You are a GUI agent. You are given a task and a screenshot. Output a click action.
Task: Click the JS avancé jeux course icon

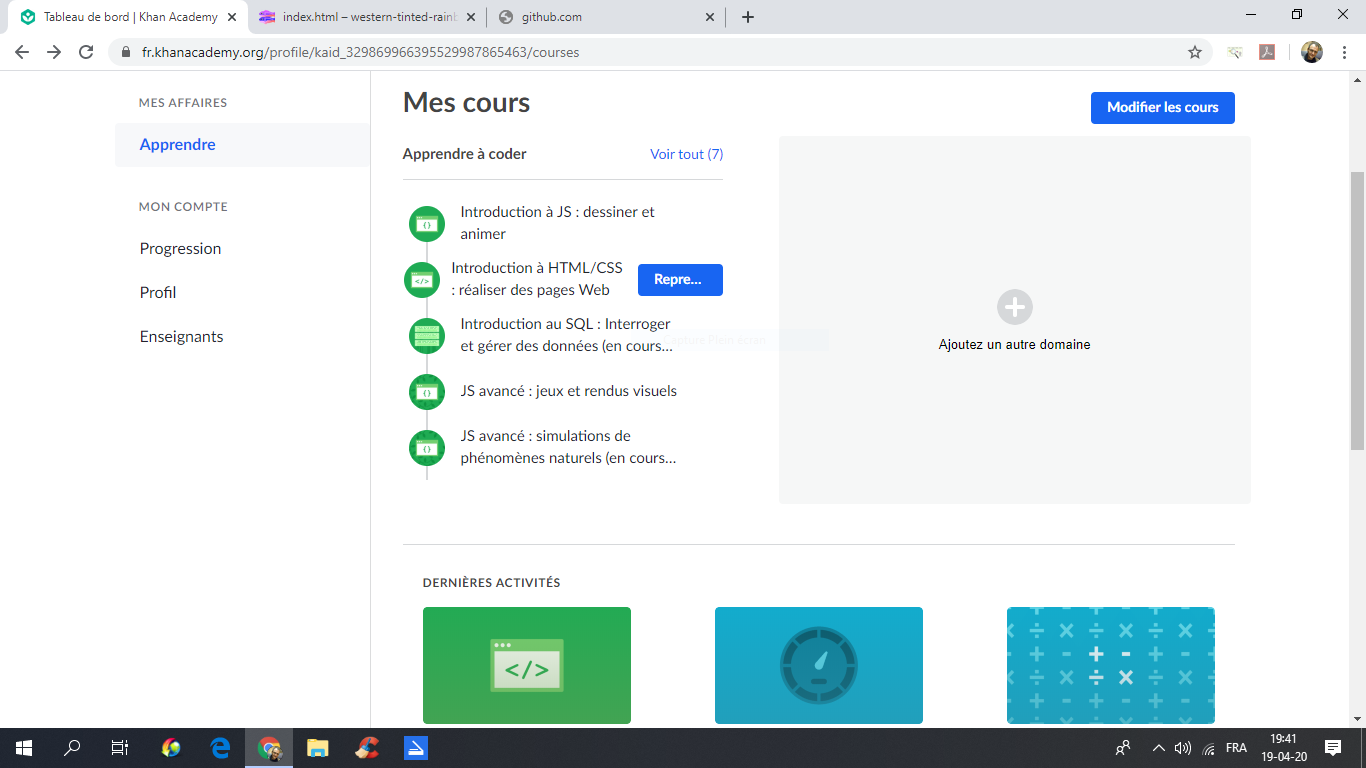[427, 391]
